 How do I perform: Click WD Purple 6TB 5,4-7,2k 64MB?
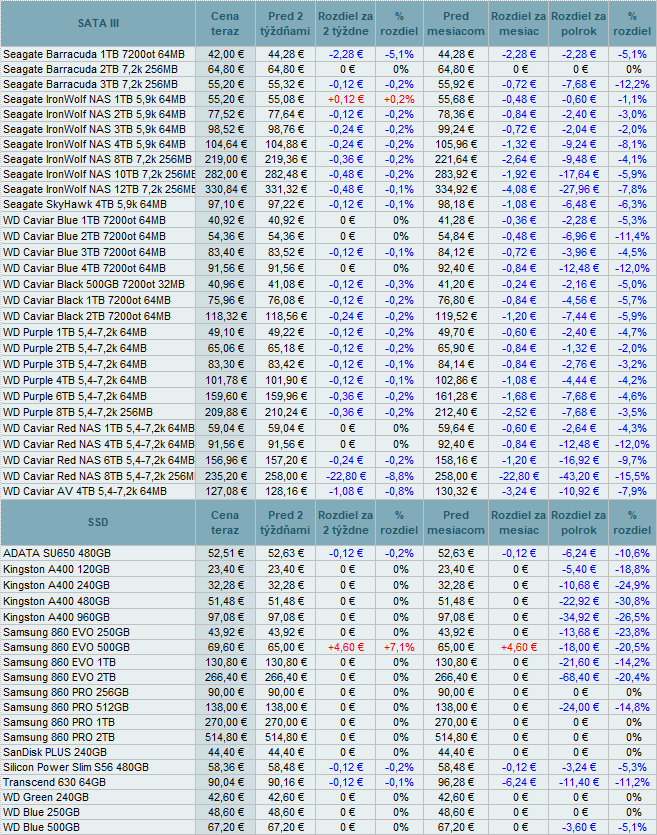(75, 396)
